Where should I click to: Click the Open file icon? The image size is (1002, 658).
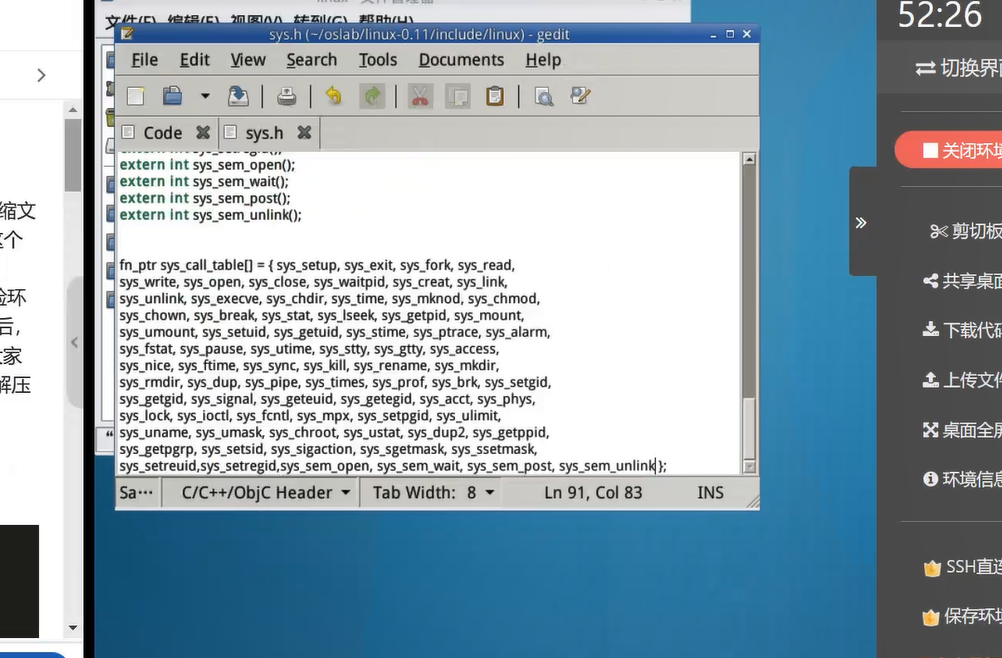click(x=173, y=96)
